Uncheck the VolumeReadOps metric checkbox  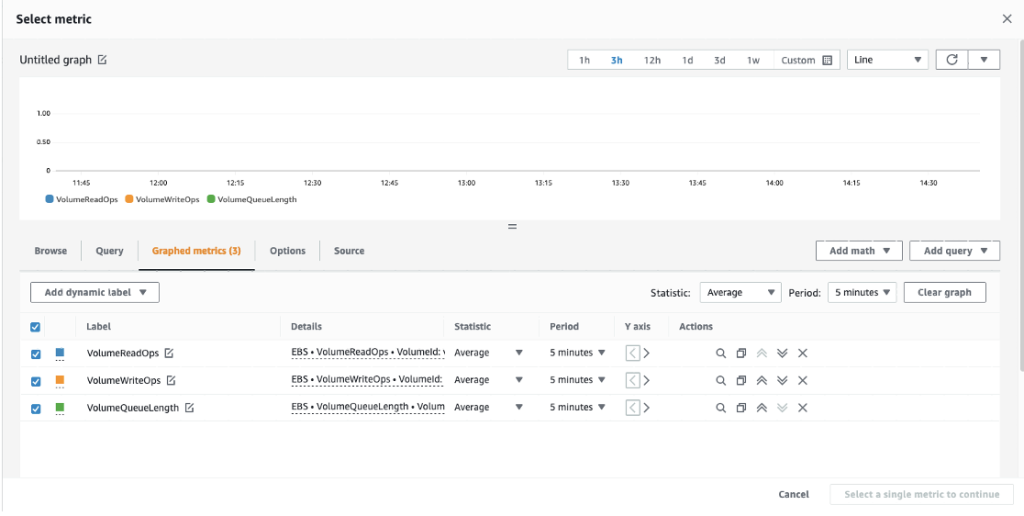point(36,354)
